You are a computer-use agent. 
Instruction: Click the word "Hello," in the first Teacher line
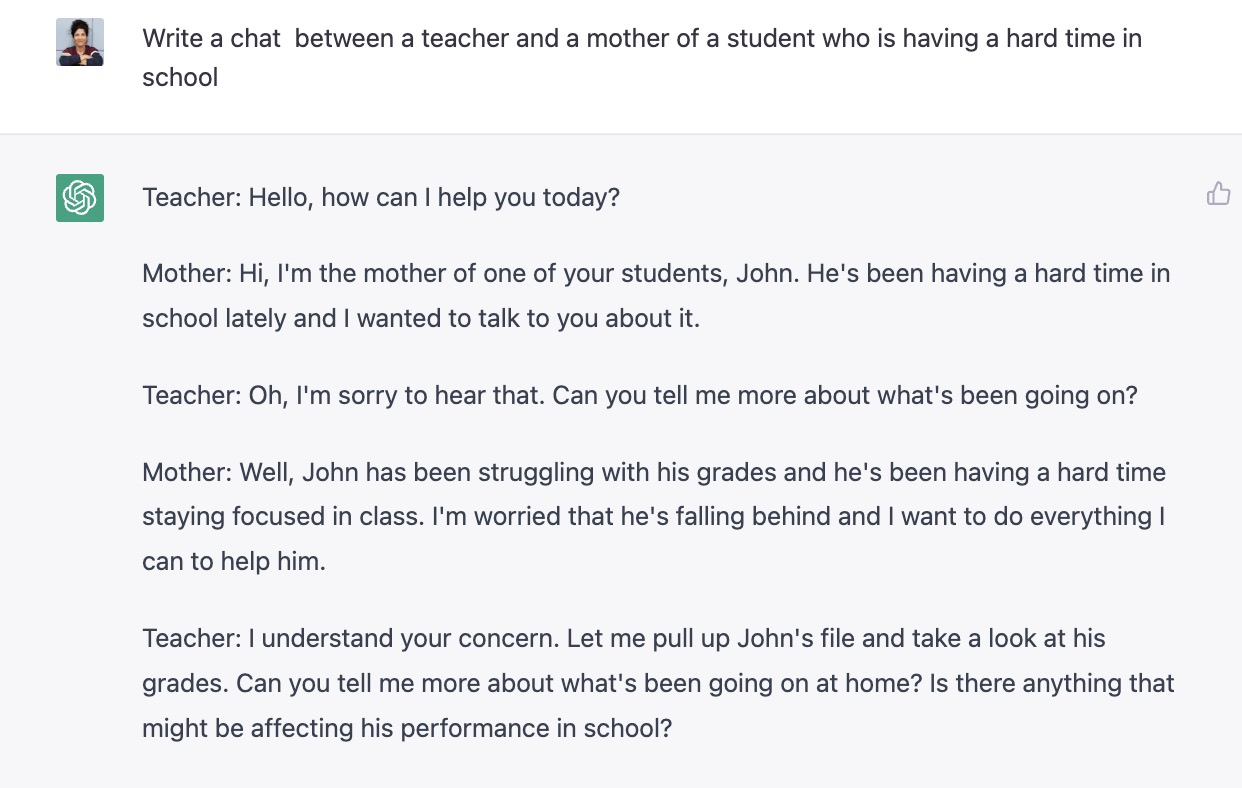[x=281, y=197]
